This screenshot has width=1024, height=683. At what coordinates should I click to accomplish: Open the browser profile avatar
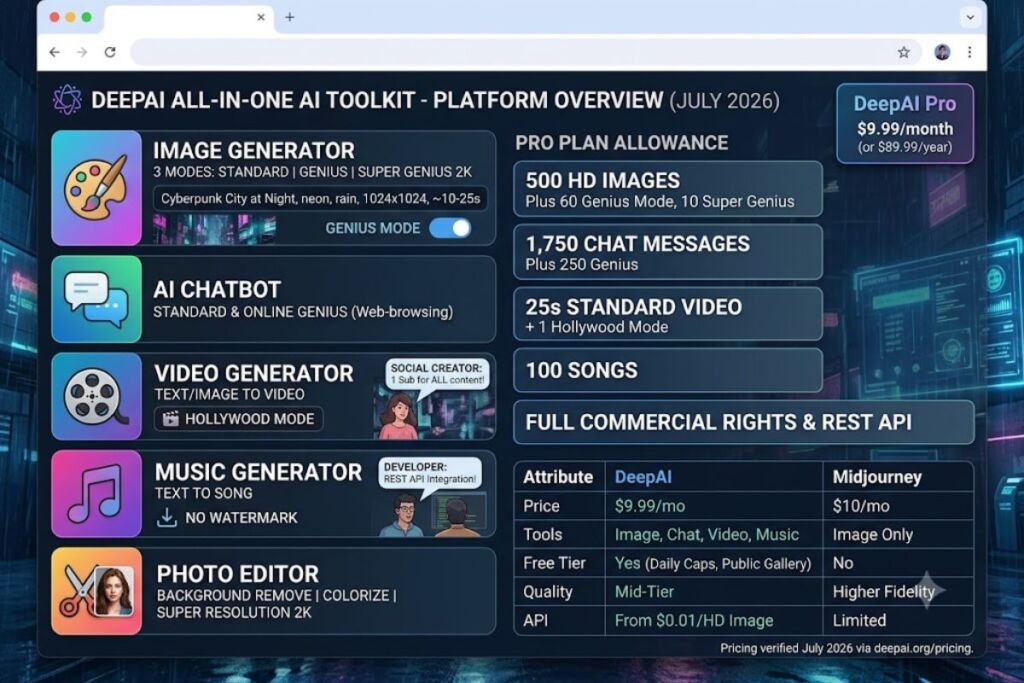point(942,52)
